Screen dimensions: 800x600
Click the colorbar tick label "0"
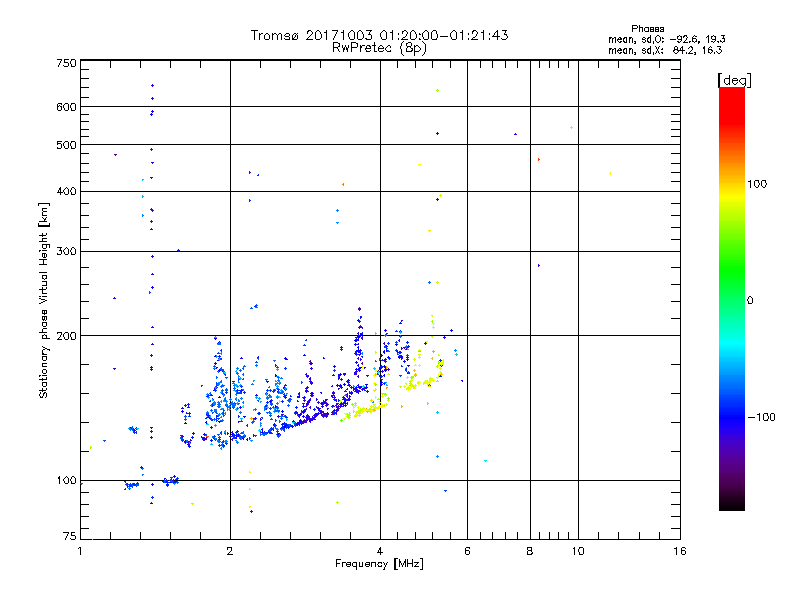coord(749,300)
